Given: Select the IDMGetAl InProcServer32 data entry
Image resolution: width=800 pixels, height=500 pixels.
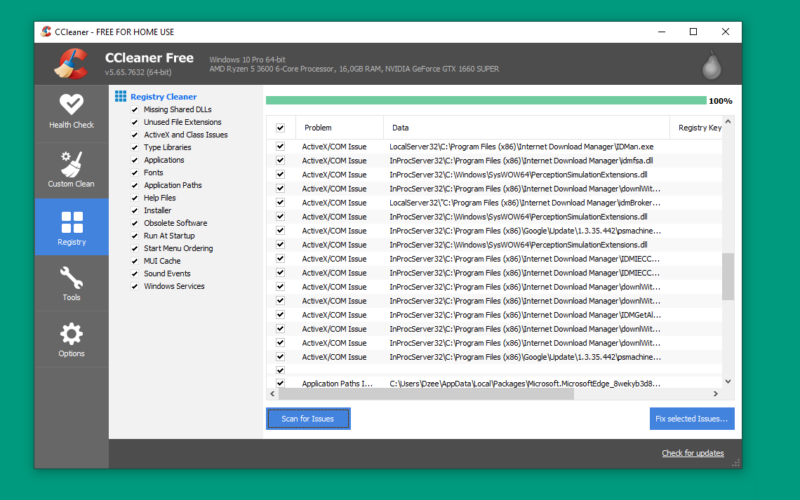Looking at the screenshot, I should 525,315.
